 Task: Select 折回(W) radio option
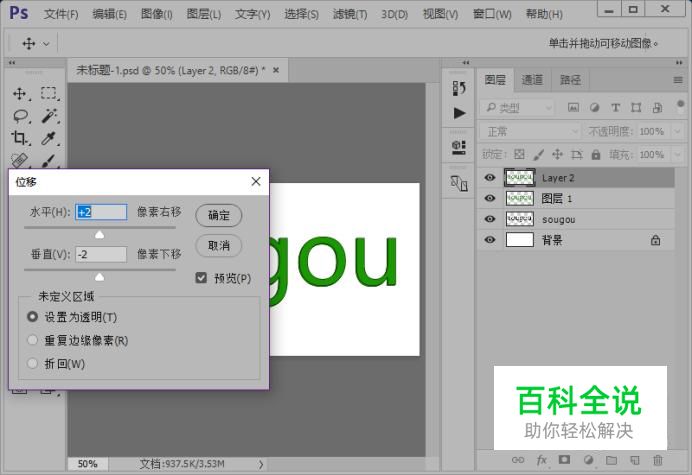[x=32, y=363]
